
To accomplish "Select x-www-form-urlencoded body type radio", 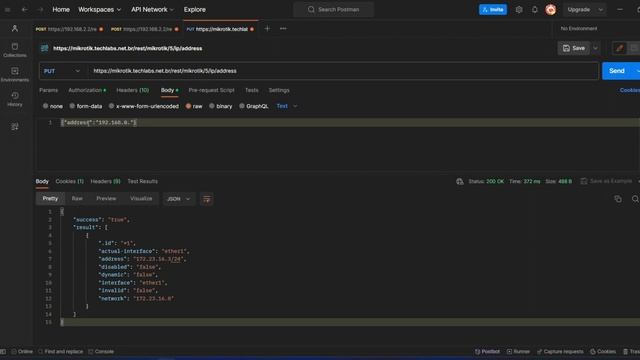I will point(111,106).
